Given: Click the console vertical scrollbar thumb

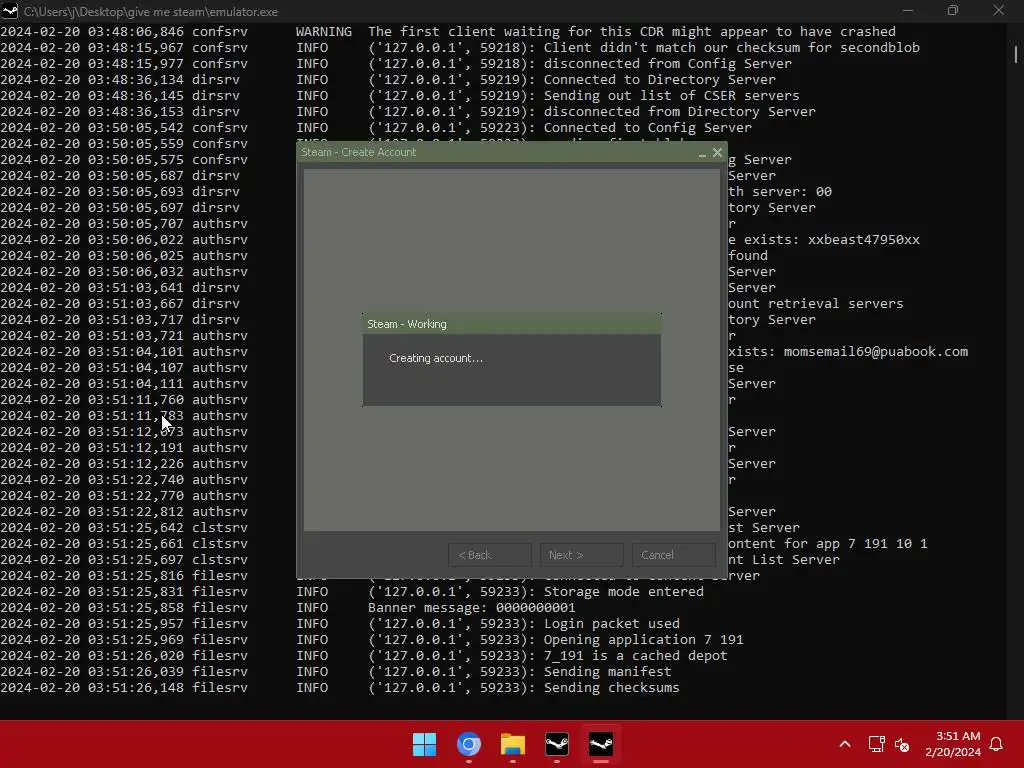Looking at the screenshot, I should [x=1016, y=54].
